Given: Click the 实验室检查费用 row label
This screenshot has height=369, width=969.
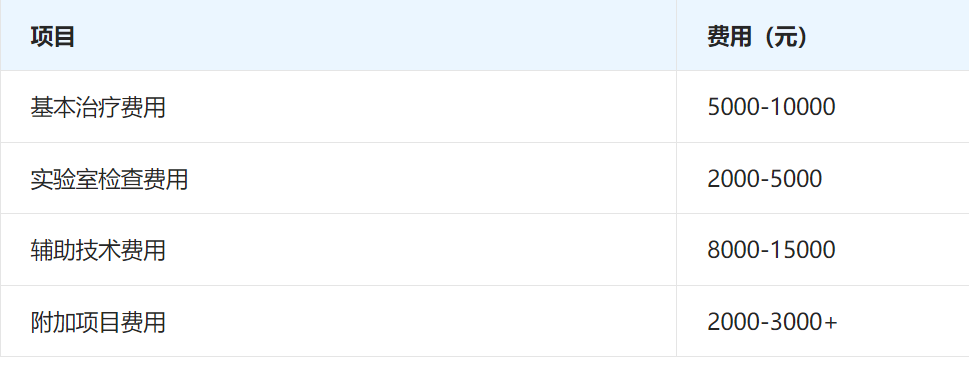Looking at the screenshot, I should click(x=109, y=179).
